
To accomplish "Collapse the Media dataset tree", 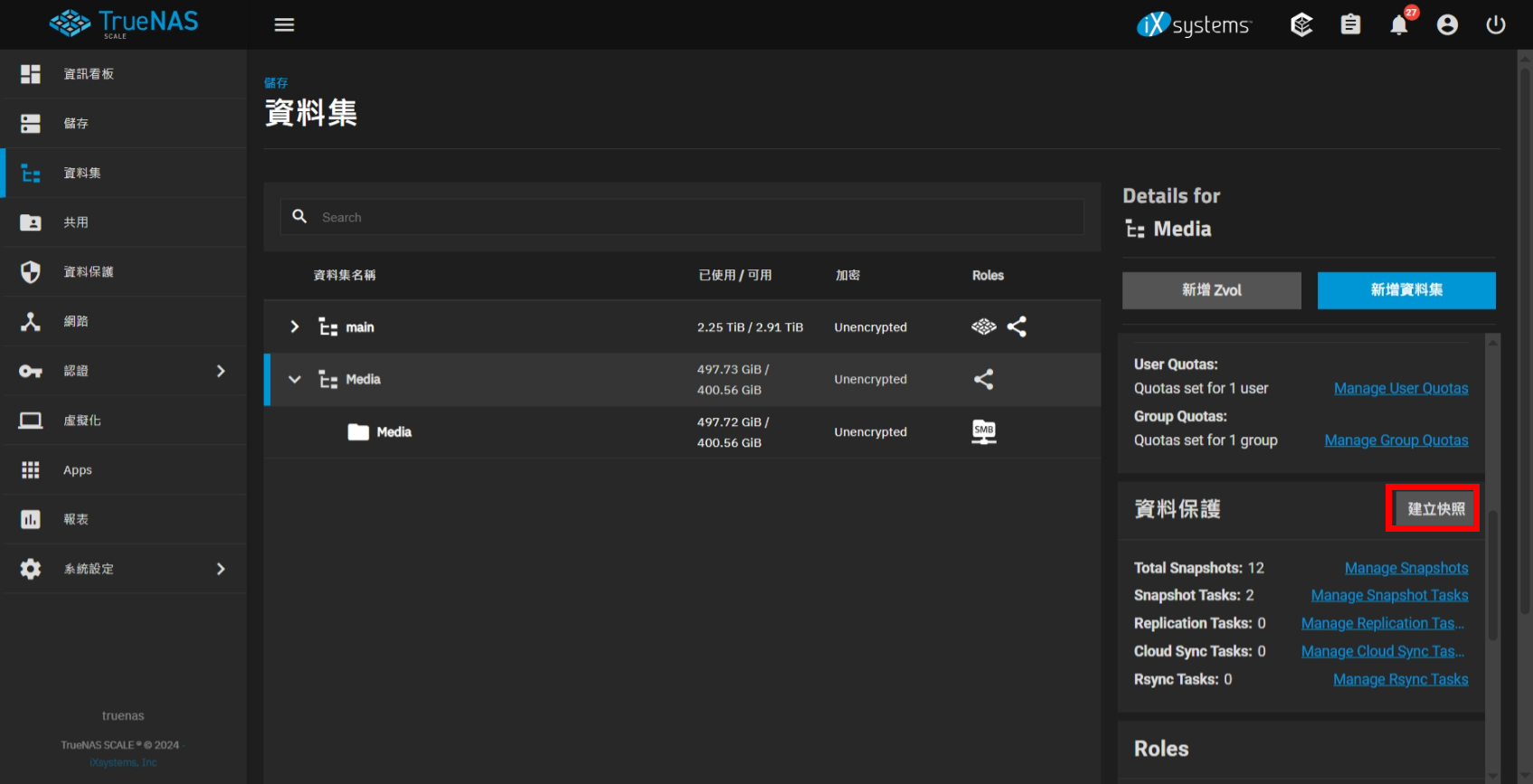I will pos(294,379).
